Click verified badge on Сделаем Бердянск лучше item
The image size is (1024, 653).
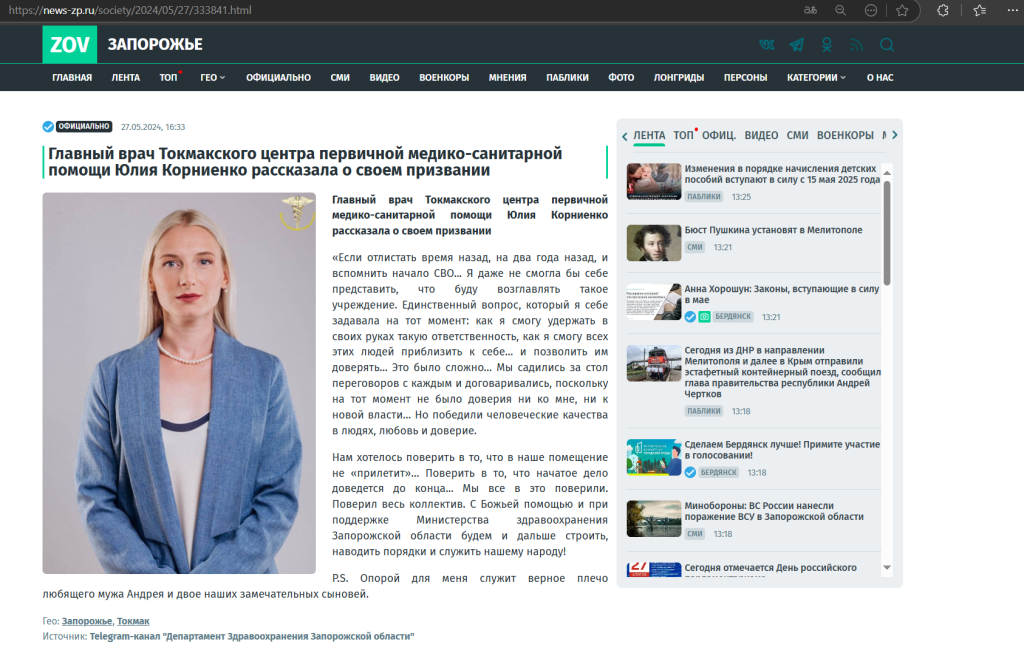(690, 472)
